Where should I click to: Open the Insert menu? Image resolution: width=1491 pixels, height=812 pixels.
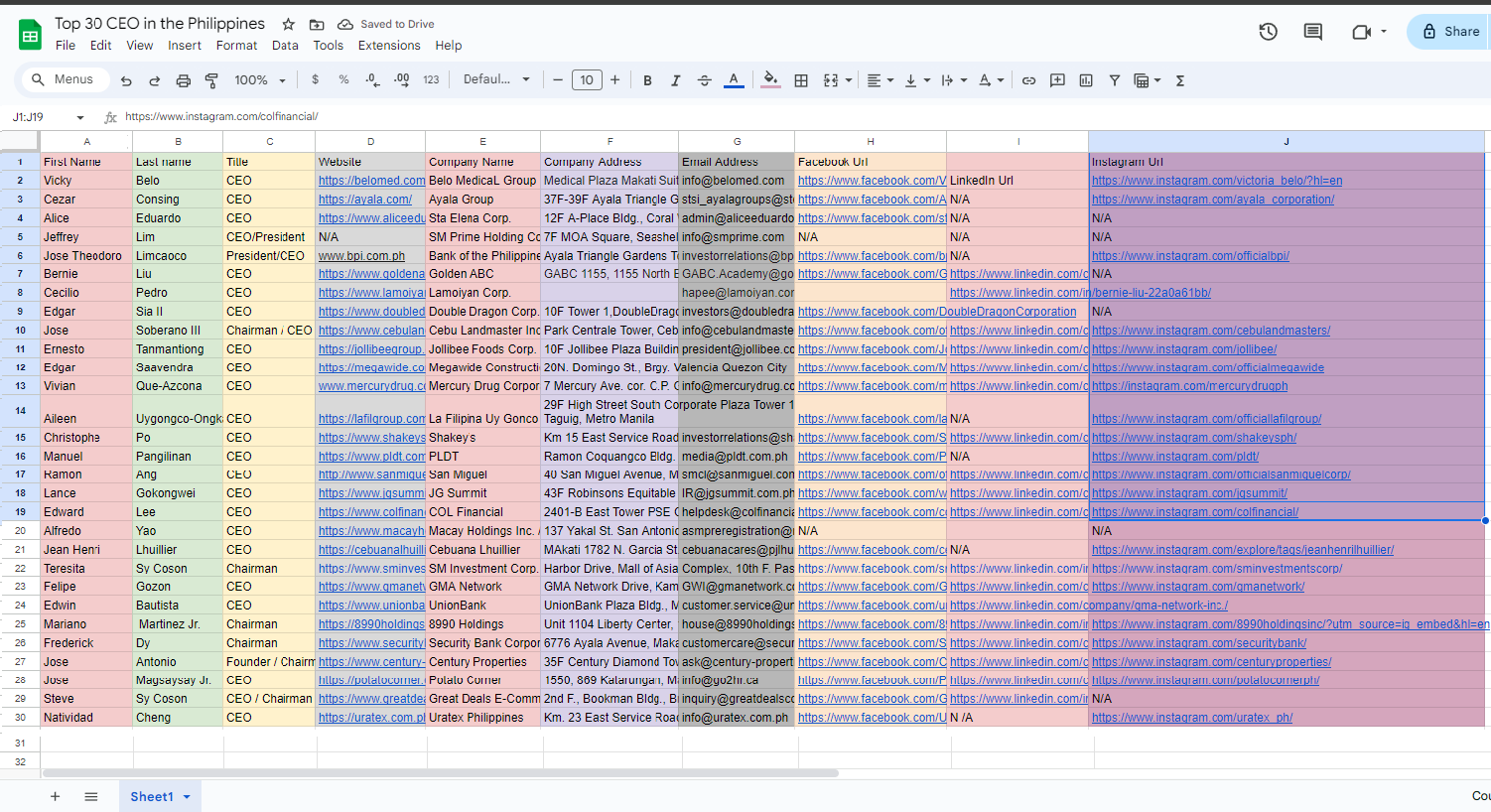(x=185, y=46)
